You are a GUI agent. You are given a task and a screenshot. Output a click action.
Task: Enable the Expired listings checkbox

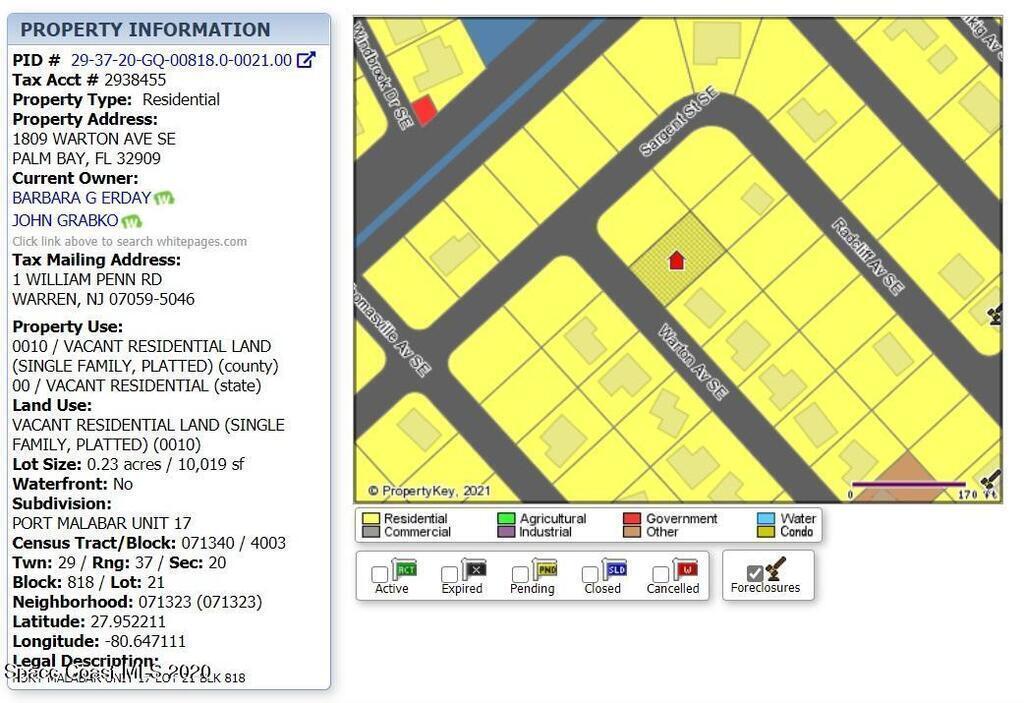450,574
